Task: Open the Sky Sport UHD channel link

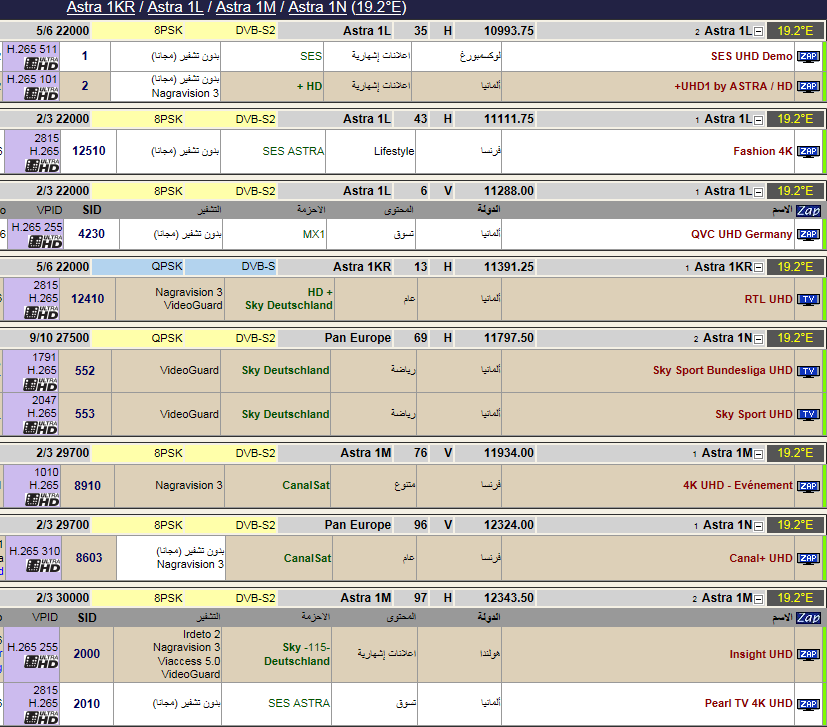Action: pos(753,414)
